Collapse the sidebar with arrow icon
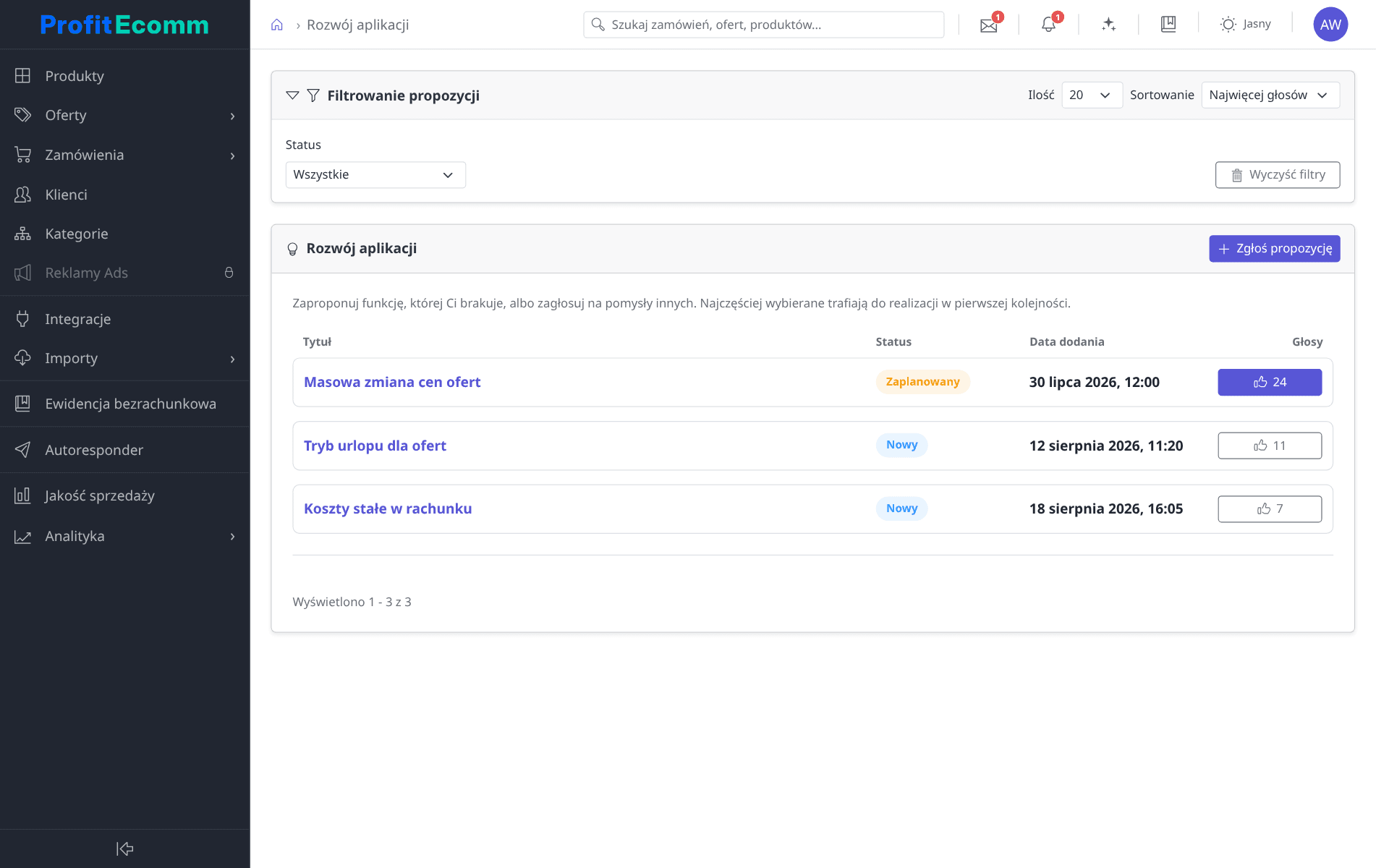The image size is (1389, 868). click(125, 848)
